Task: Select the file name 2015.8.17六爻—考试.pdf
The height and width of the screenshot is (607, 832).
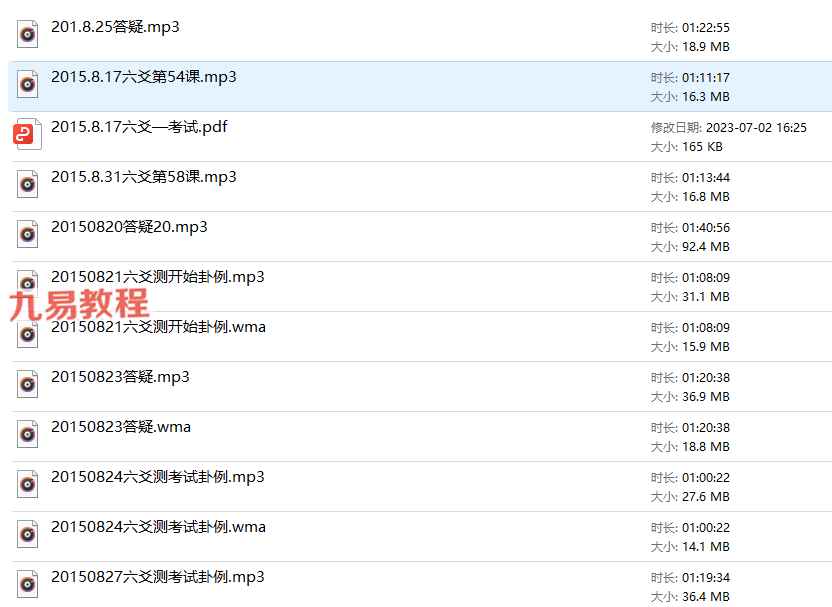Action: coord(139,127)
